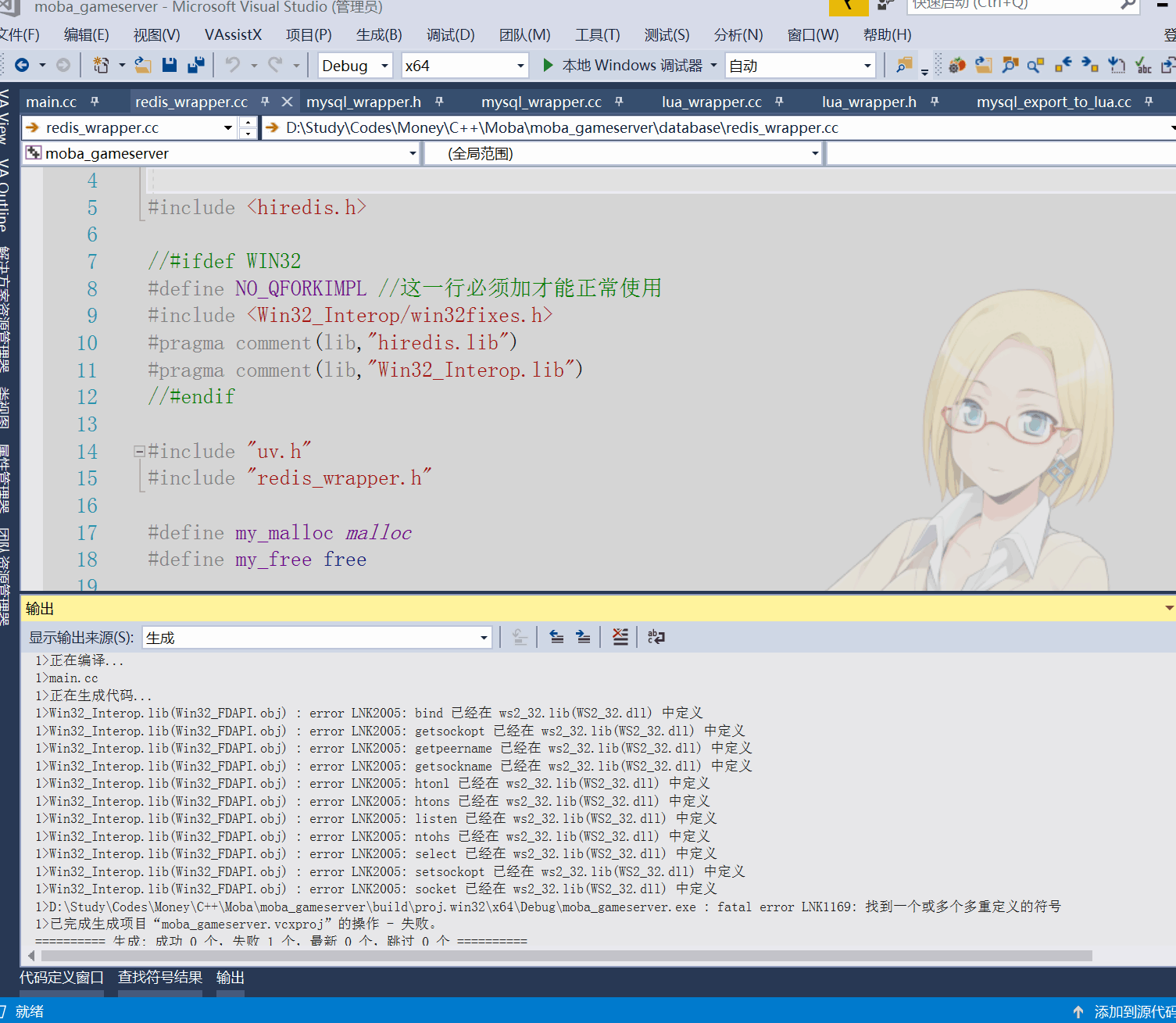This screenshot has height=1023, width=1176.
Task: Switch to the lua_wrapper.cc tab
Action: click(x=712, y=102)
